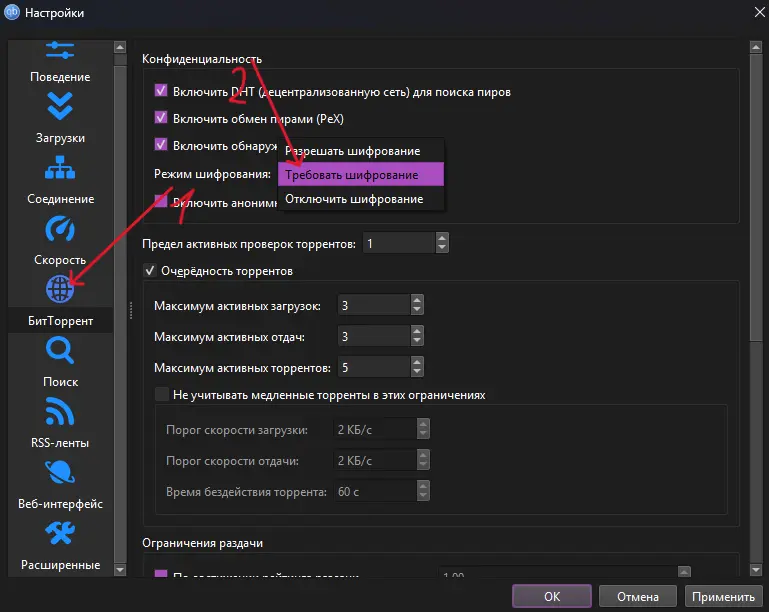The image size is (769, 612).
Task: Click Порог скорости загрузки stepper arrows
Action: pyautogui.click(x=423, y=429)
